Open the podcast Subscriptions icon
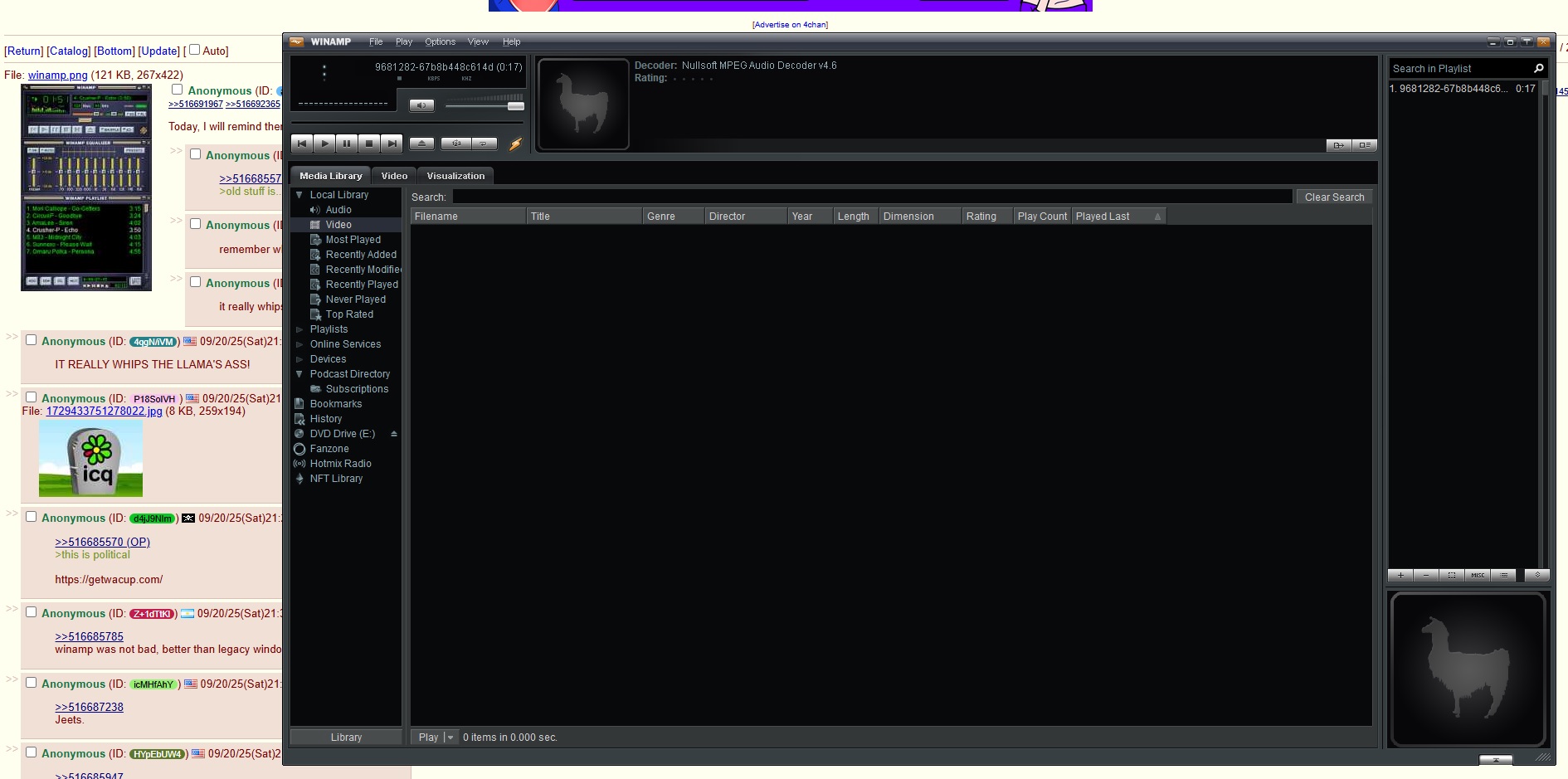Viewport: 1568px width, 779px height. pyautogui.click(x=315, y=389)
